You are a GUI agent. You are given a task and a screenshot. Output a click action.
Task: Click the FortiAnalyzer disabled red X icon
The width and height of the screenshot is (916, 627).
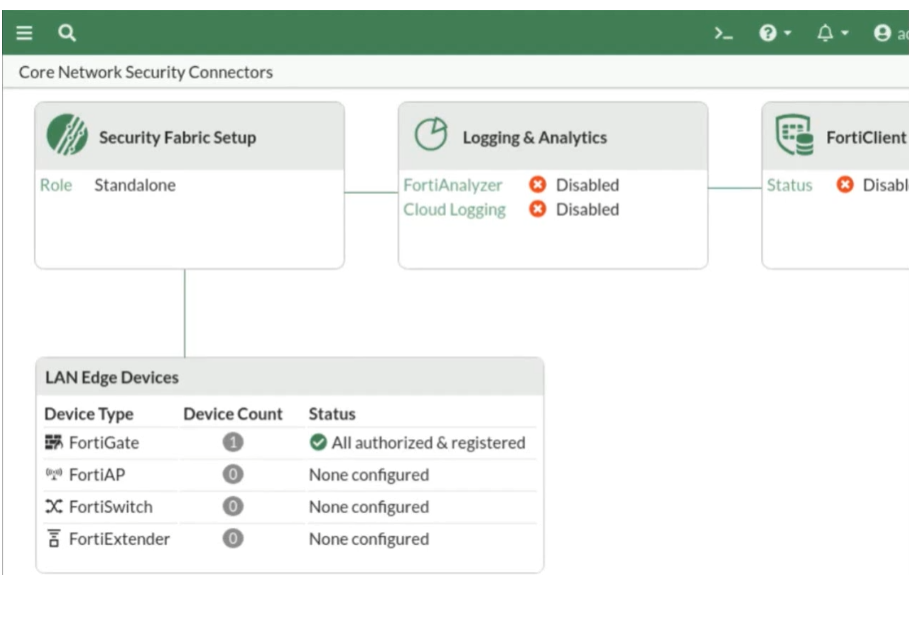click(x=537, y=185)
